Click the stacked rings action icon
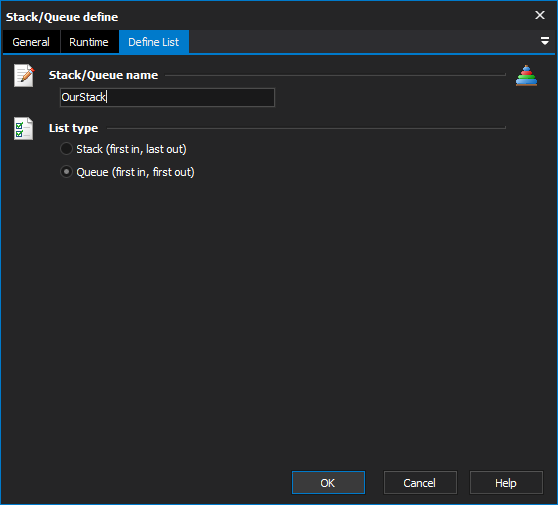558x505 pixels. click(526, 75)
